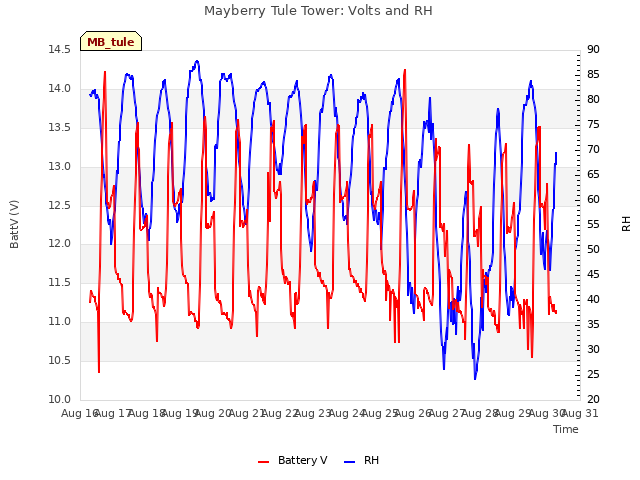The width and height of the screenshot is (640, 480).
Task: Click the Aug 24 date label
Action: coord(346,413)
